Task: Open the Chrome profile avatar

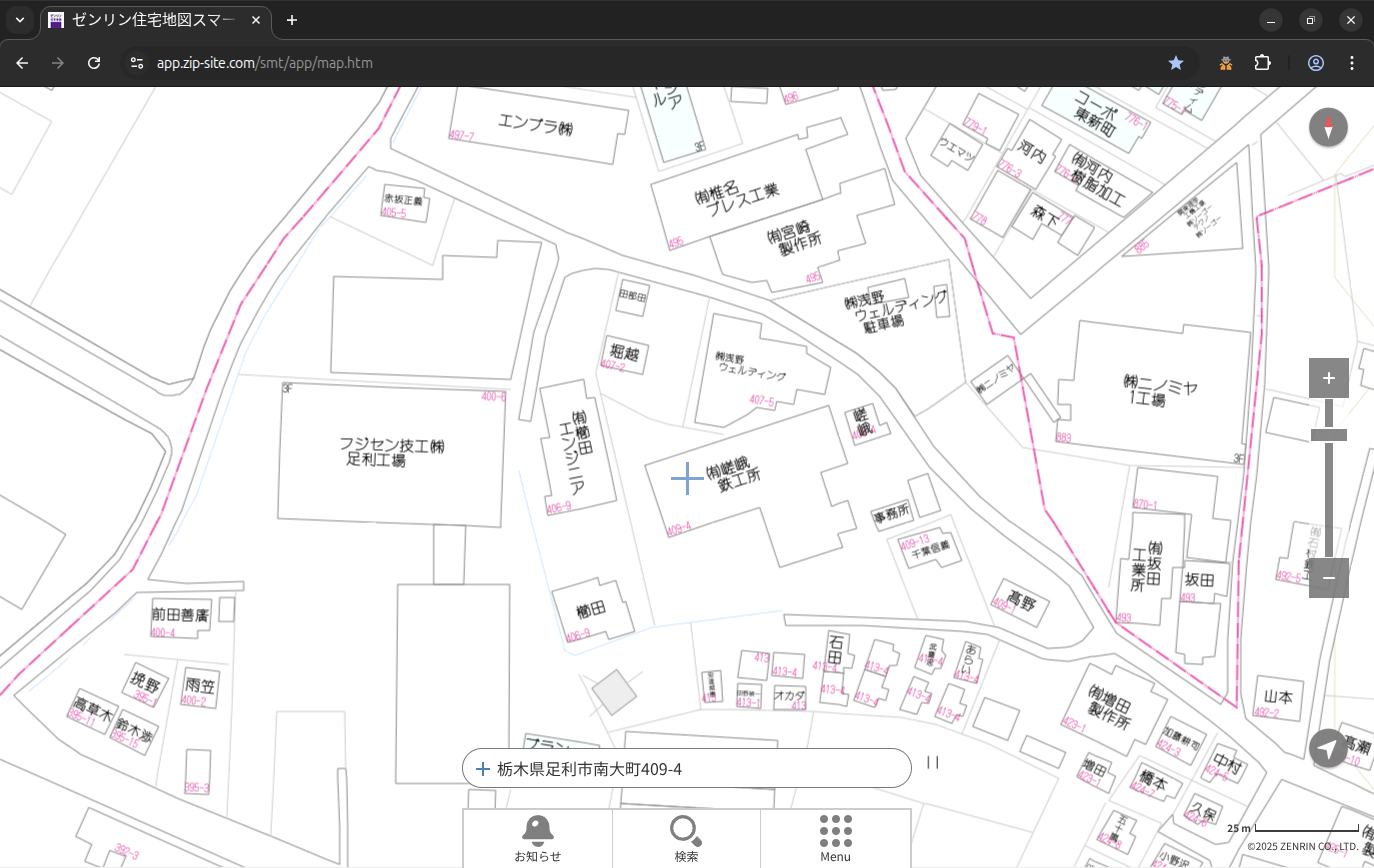Action: pos(1316,63)
